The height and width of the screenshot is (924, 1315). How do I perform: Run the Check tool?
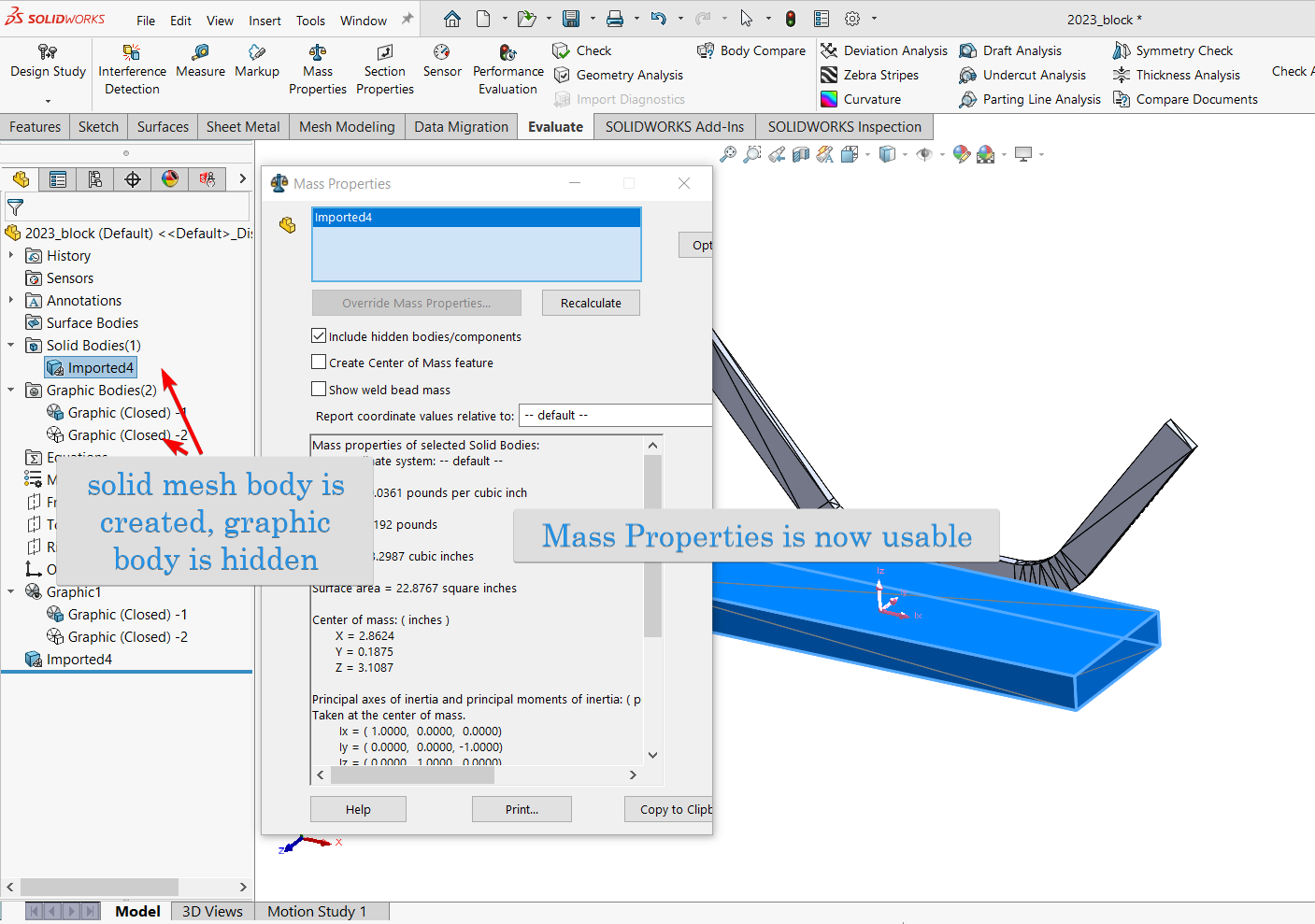pyautogui.click(x=582, y=50)
